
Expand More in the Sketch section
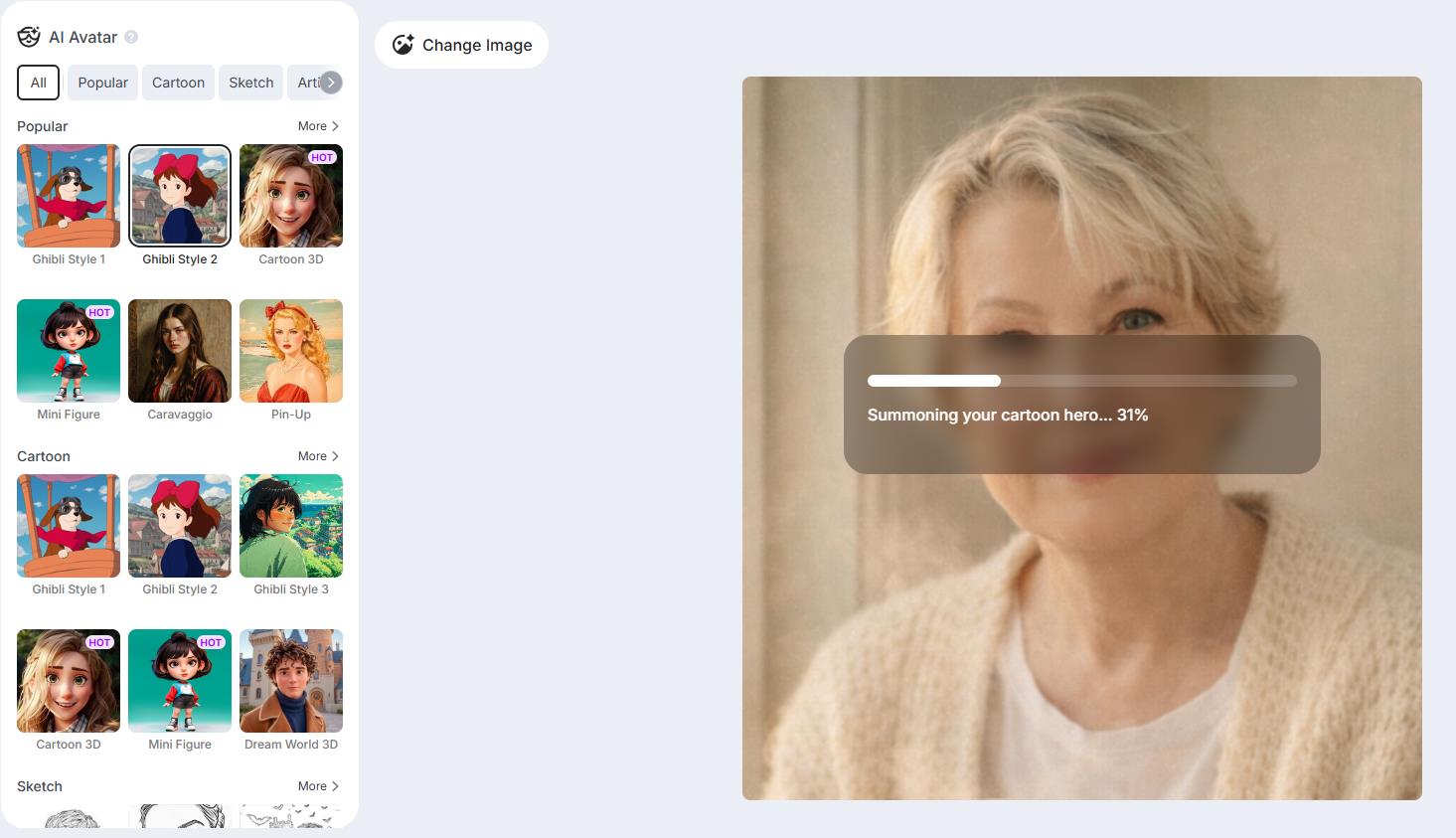point(318,786)
